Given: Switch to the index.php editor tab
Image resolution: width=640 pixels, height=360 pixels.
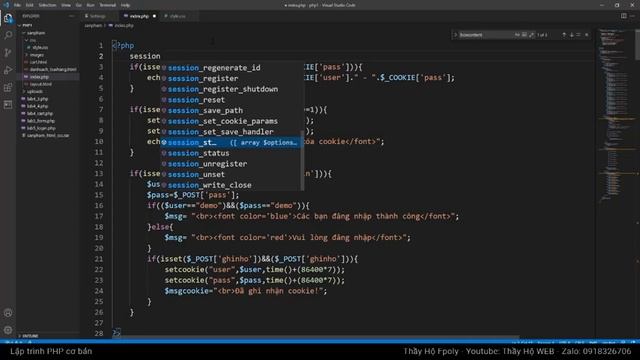Looking at the screenshot, I should pyautogui.click(x=139, y=16).
